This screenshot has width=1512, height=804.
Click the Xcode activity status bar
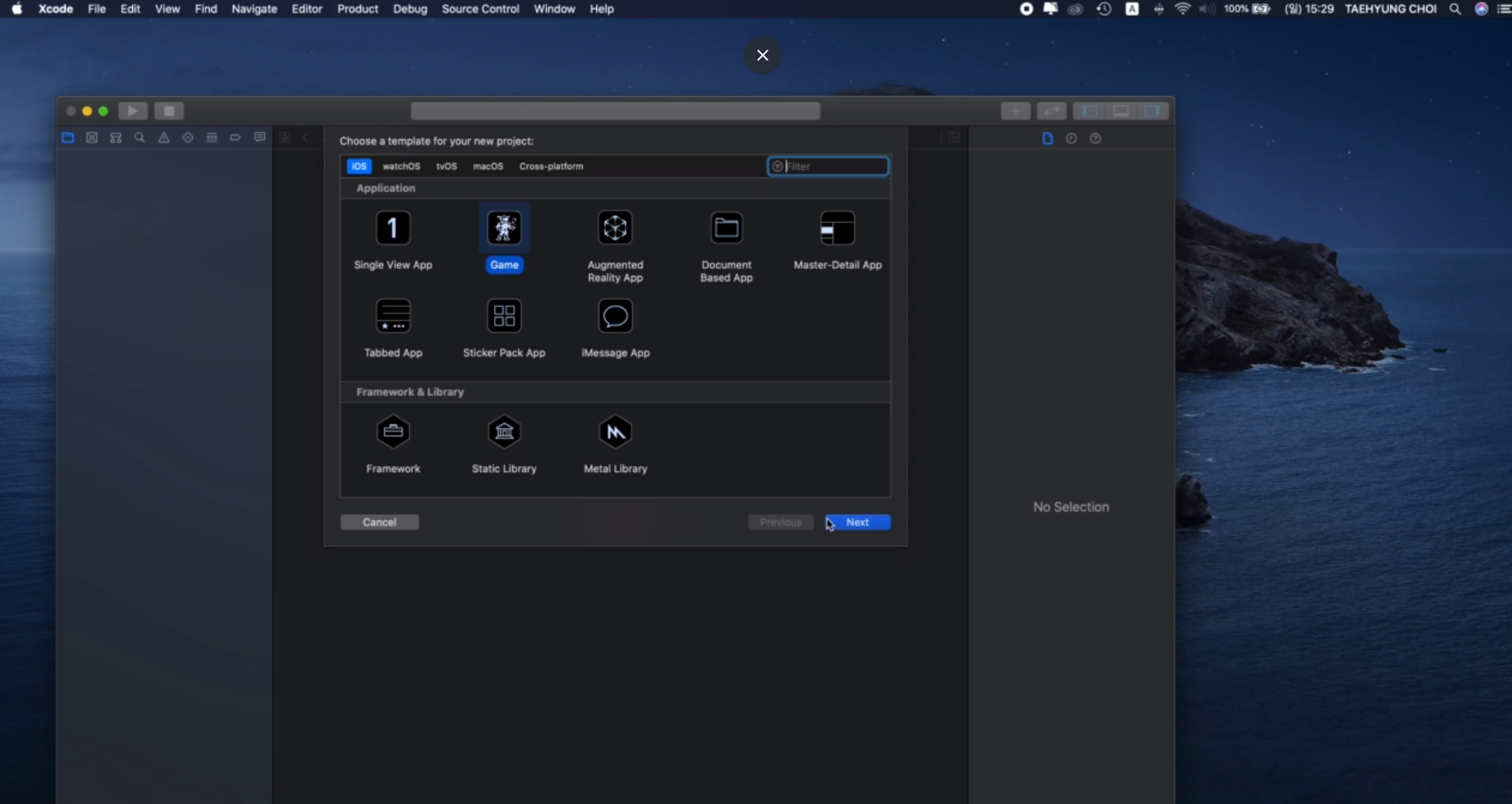tap(616, 111)
